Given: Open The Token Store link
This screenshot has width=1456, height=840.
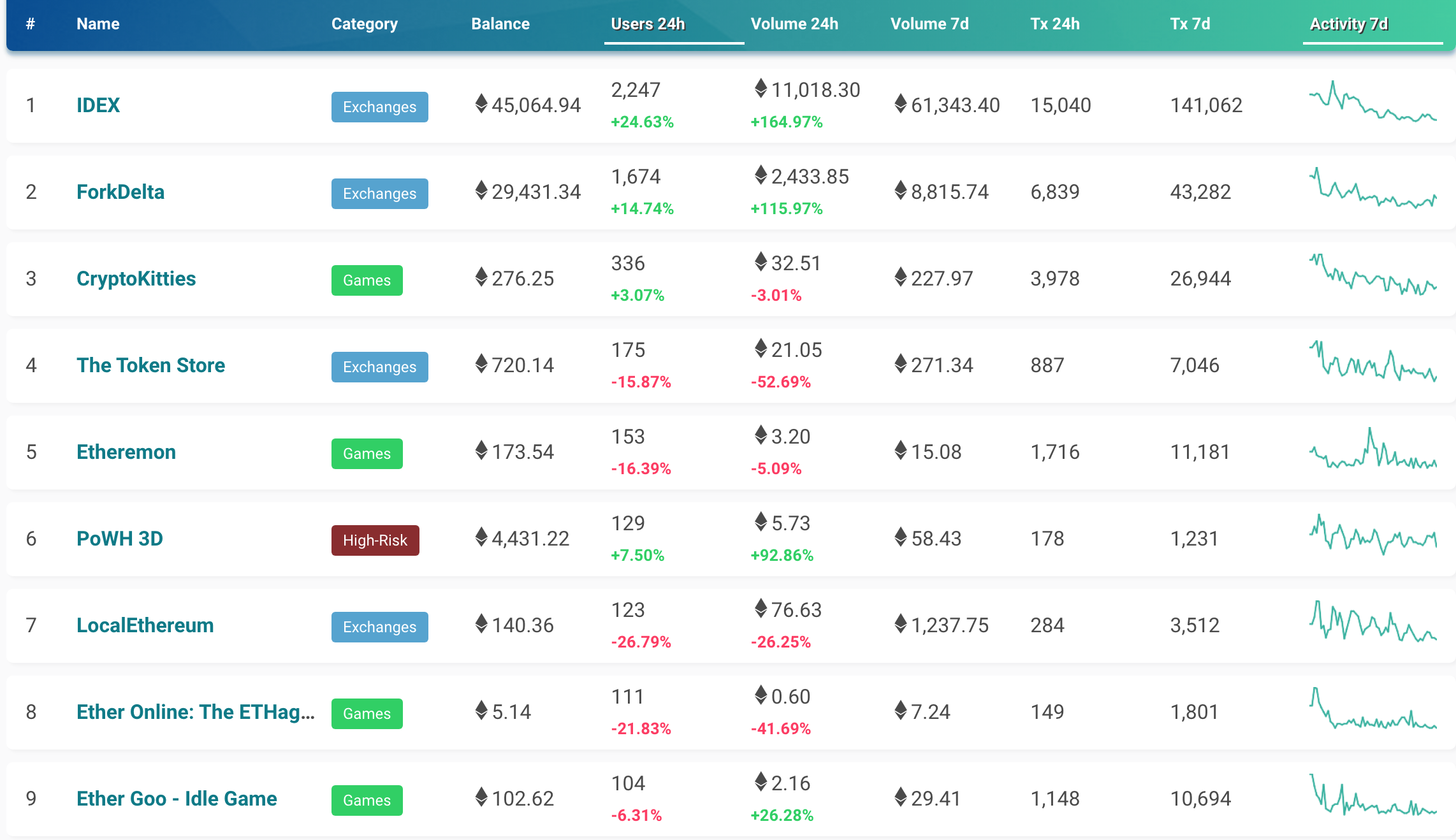Looking at the screenshot, I should click(x=150, y=365).
